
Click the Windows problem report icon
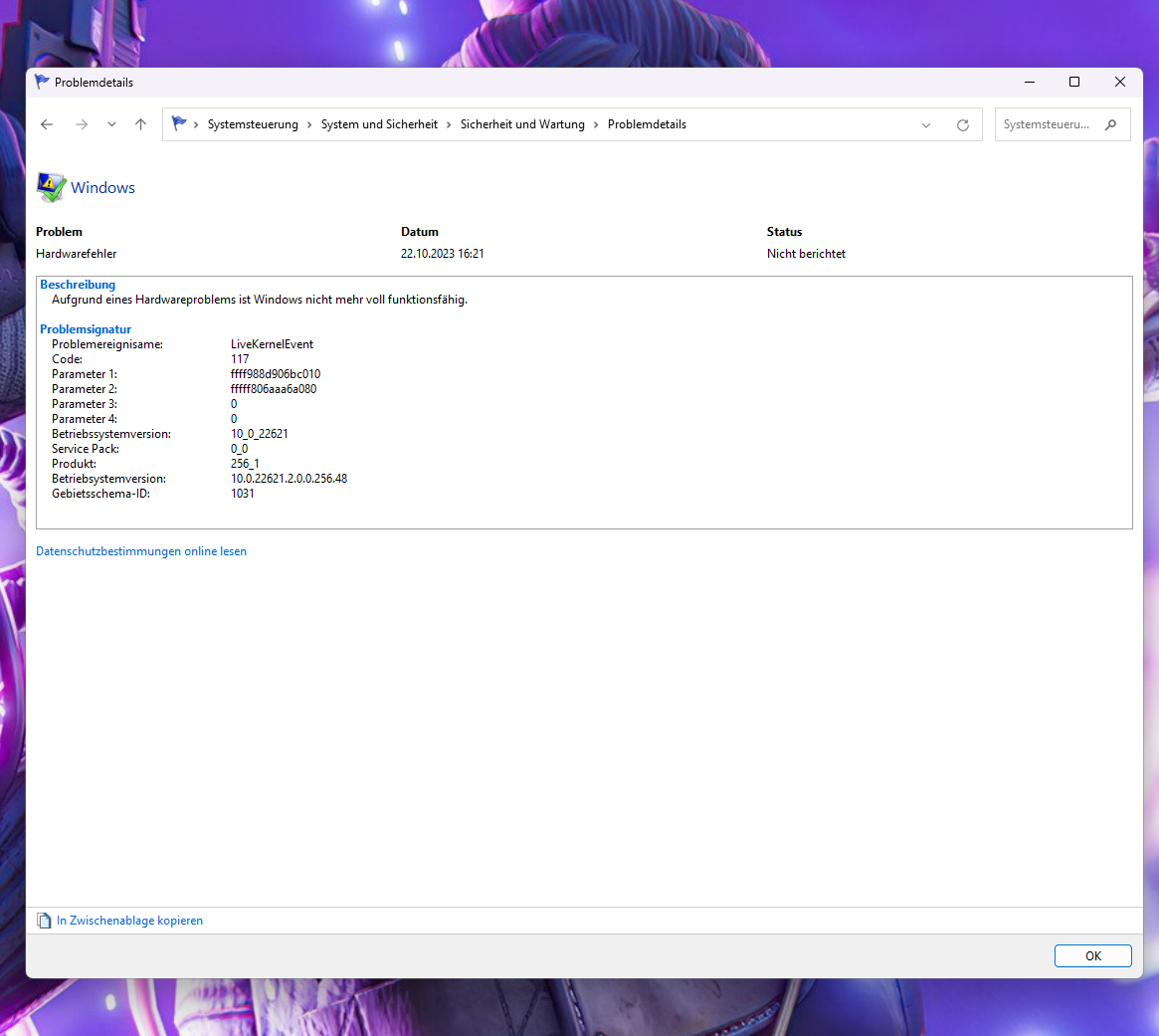[51, 187]
